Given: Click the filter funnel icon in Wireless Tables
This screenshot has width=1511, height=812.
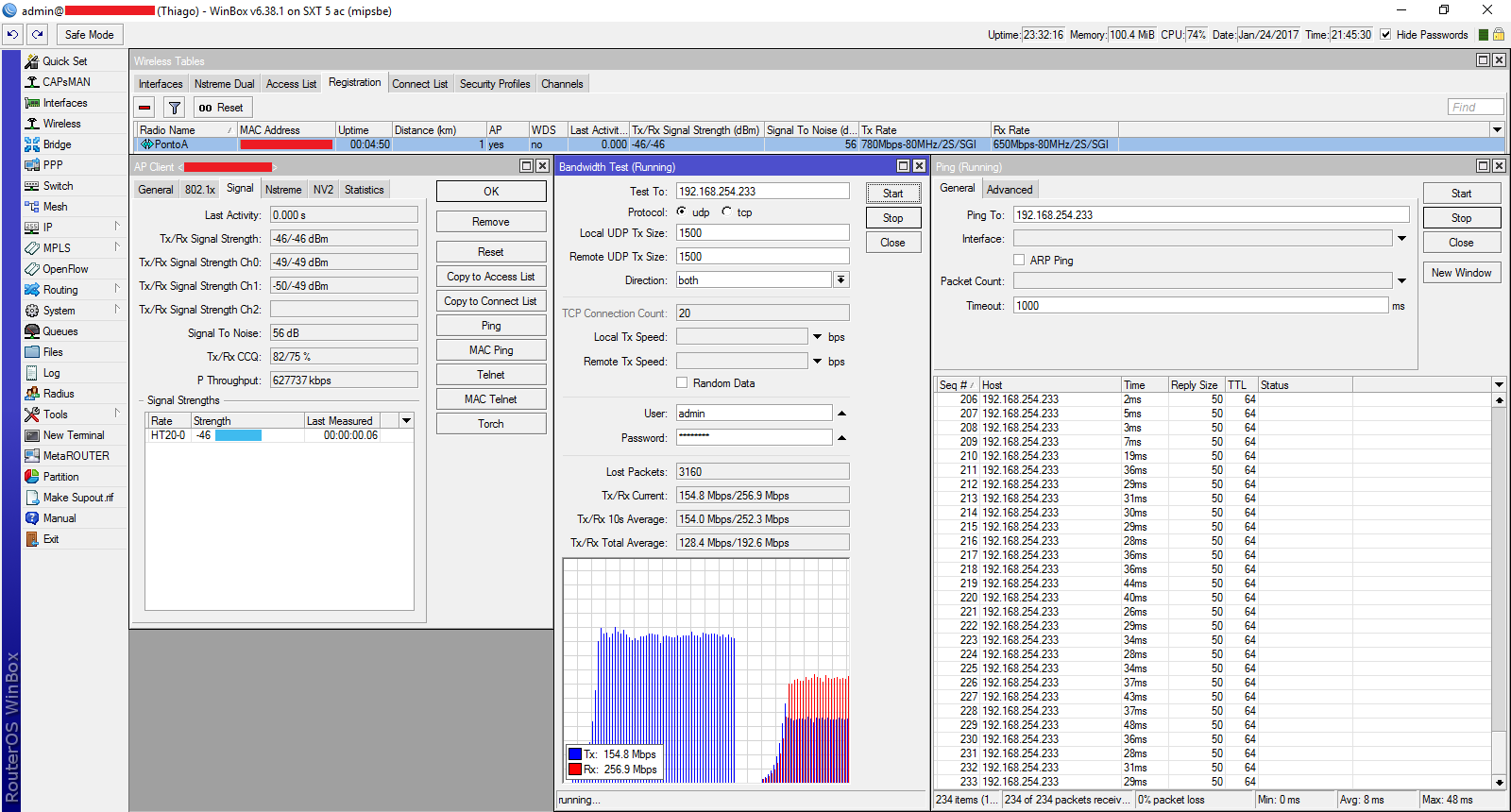Looking at the screenshot, I should click(x=174, y=108).
